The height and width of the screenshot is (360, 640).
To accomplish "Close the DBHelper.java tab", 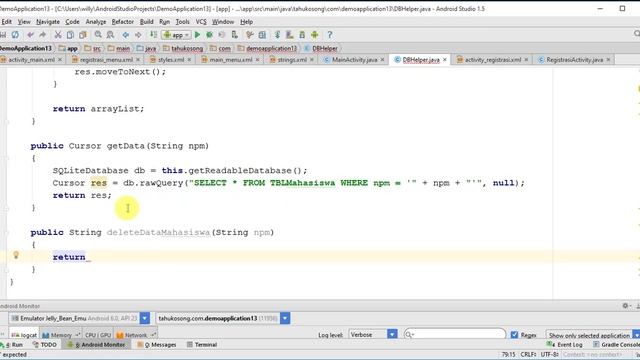I will click(x=445, y=60).
